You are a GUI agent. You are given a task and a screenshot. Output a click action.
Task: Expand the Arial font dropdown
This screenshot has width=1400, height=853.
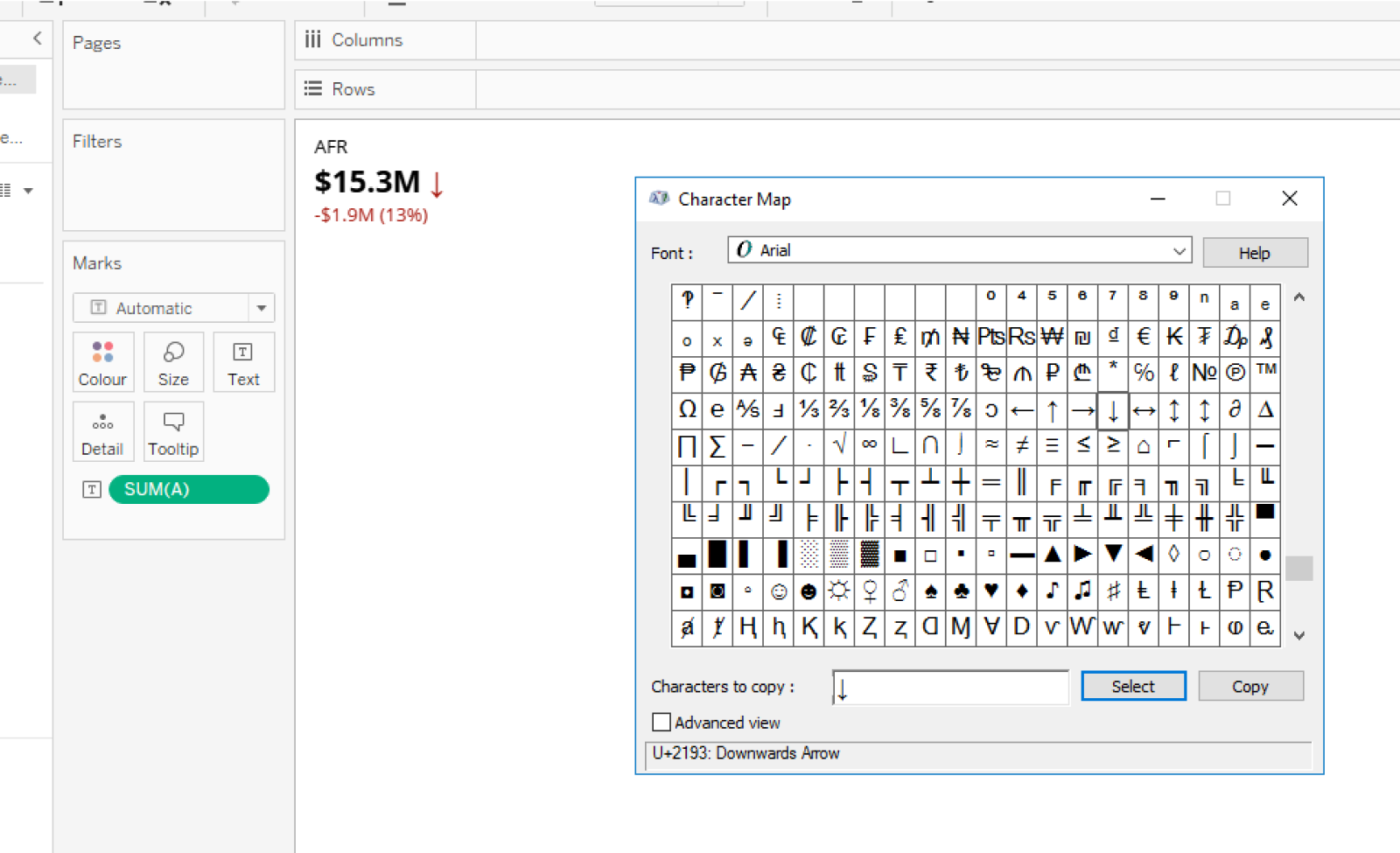coord(1179,251)
